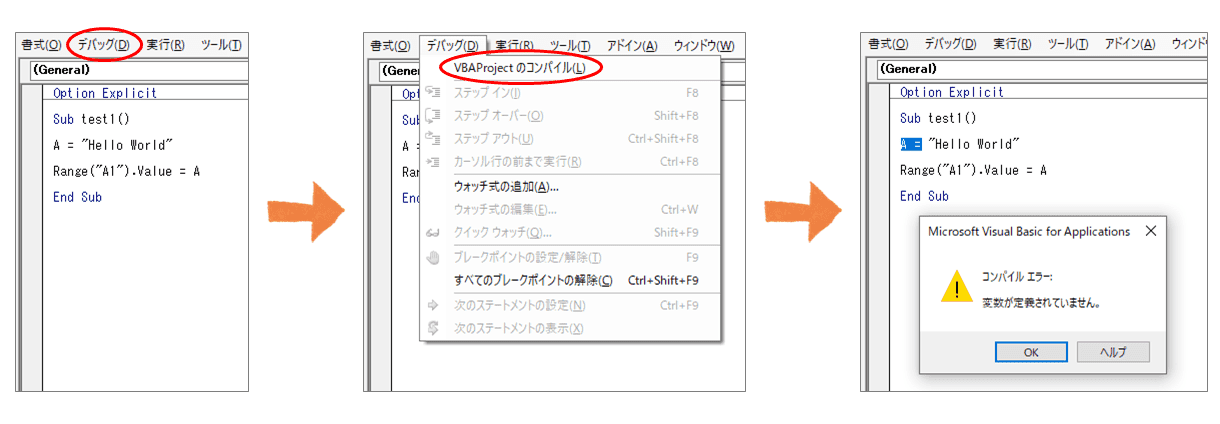Open 書式(O) menu in the left editor
This screenshot has width=1220, height=424.
click(41, 45)
